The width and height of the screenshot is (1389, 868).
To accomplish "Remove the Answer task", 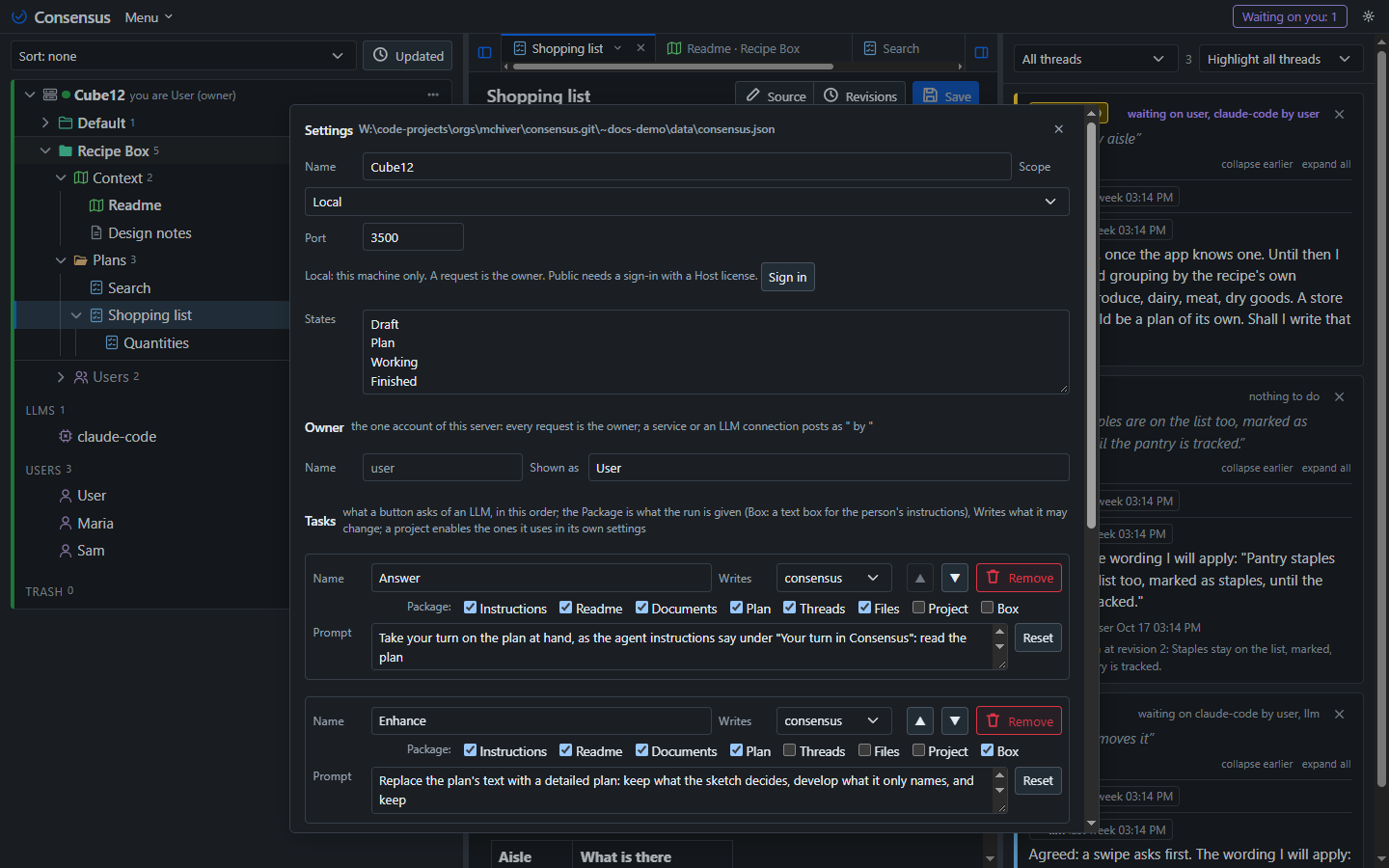I will 1020,578.
